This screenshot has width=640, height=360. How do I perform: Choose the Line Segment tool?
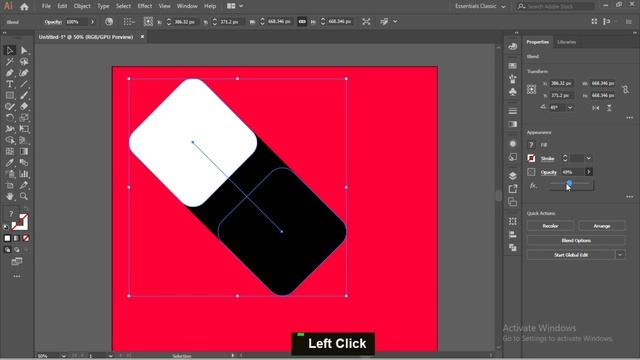(x=24, y=84)
